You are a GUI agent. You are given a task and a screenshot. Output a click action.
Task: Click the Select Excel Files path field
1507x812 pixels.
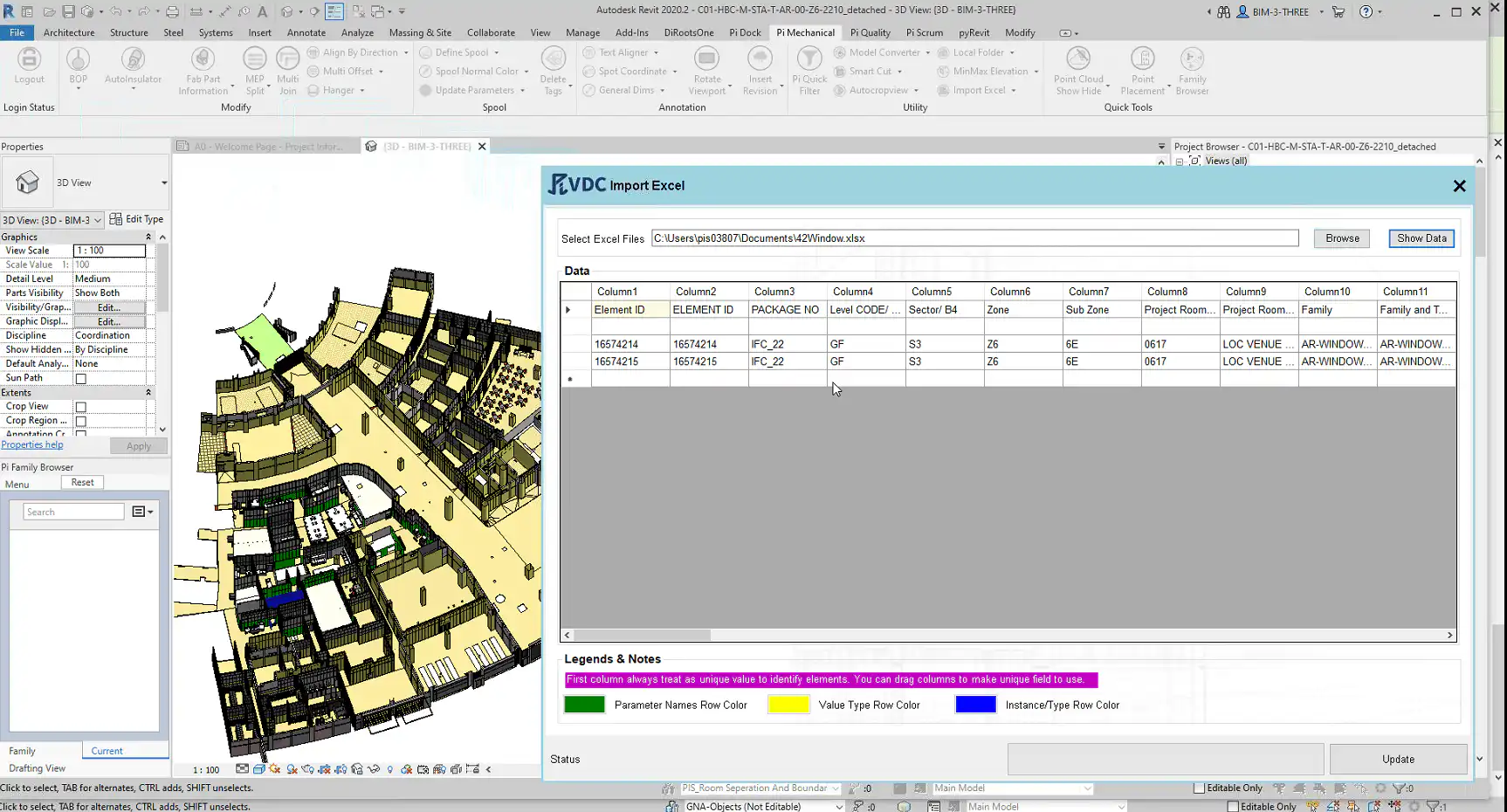[x=974, y=238]
